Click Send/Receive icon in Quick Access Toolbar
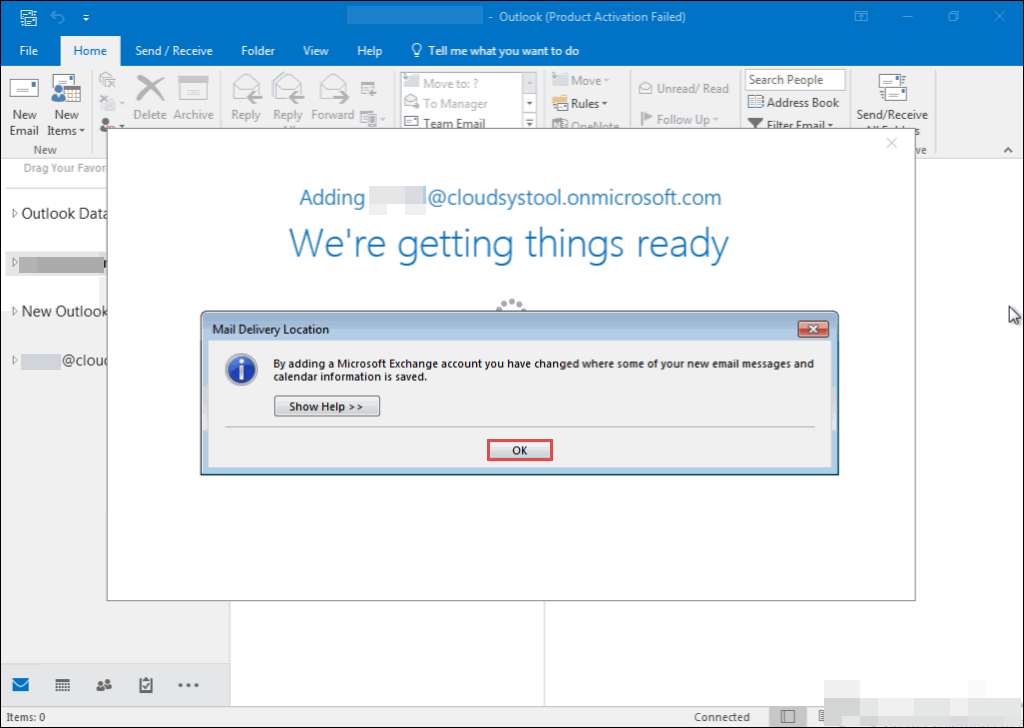The height and width of the screenshot is (728, 1024). click(28, 17)
